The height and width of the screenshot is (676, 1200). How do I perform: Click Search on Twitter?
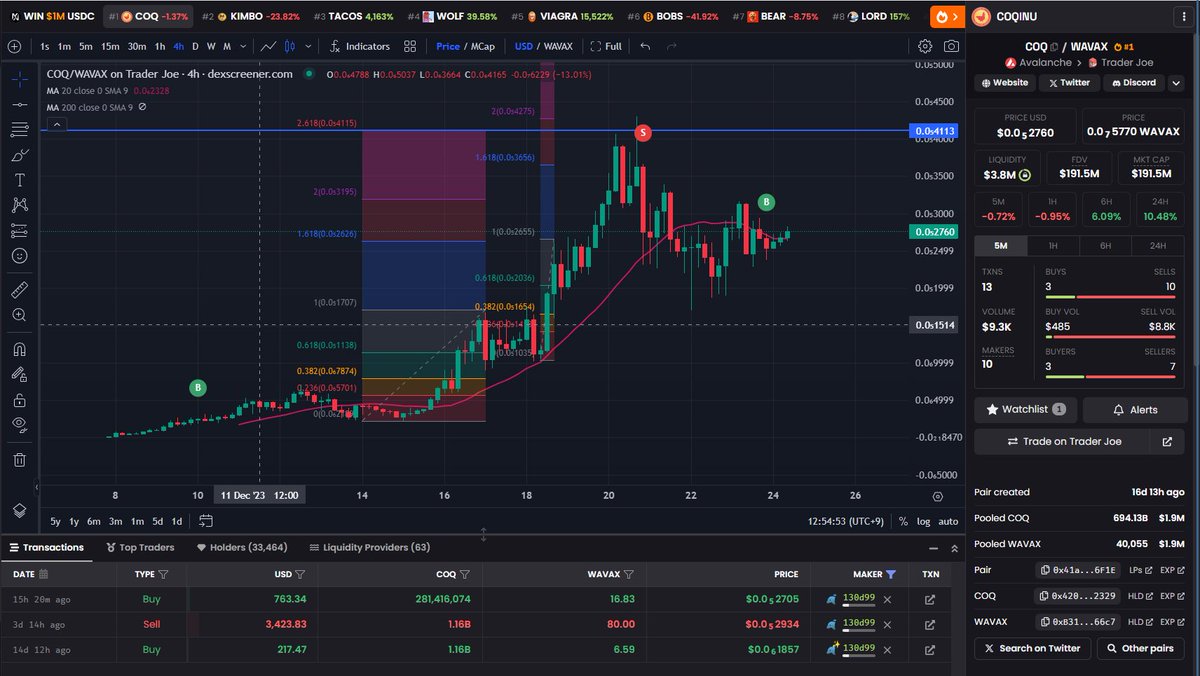tap(1032, 648)
